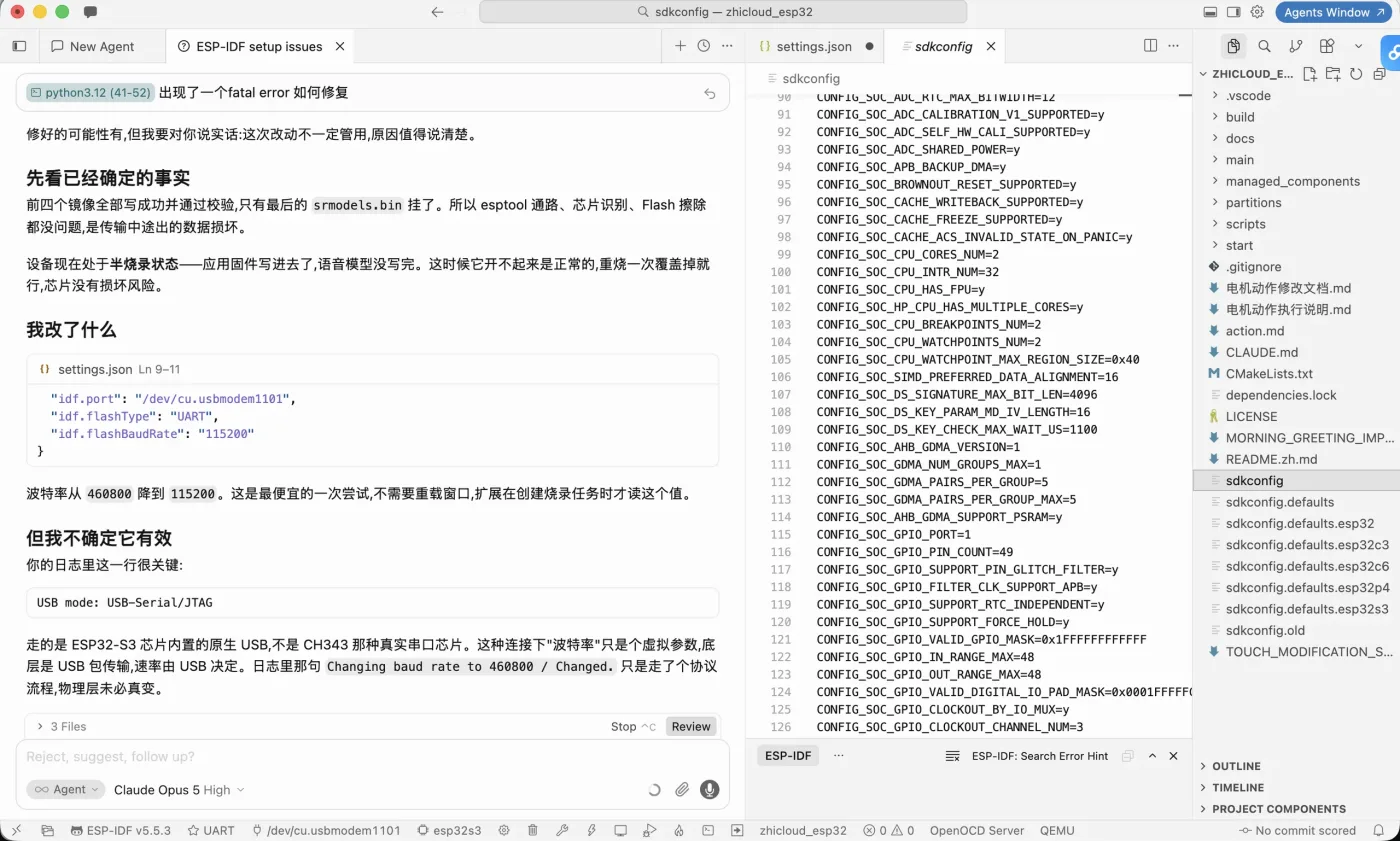Click the chat history clock icon

704,46
